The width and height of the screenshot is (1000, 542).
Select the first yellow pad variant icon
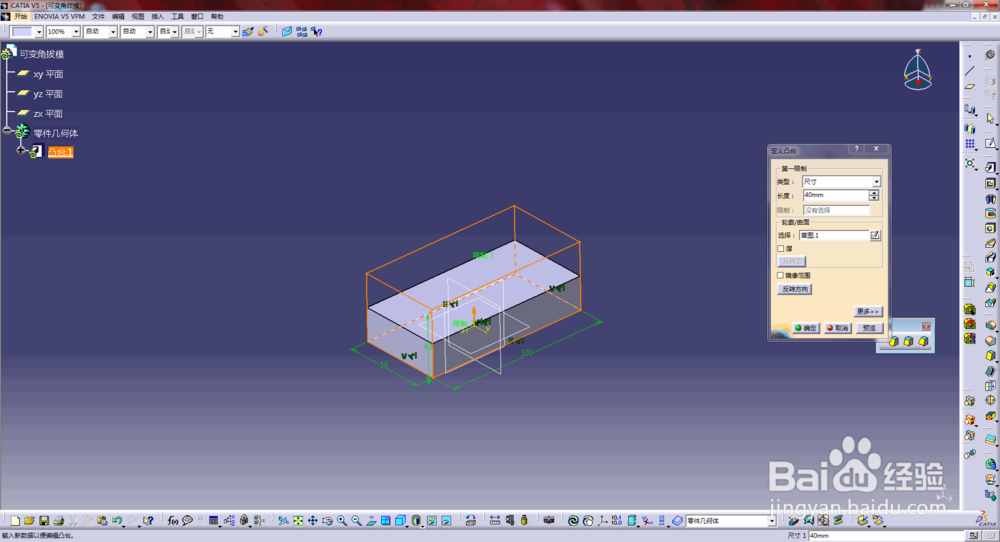893,342
